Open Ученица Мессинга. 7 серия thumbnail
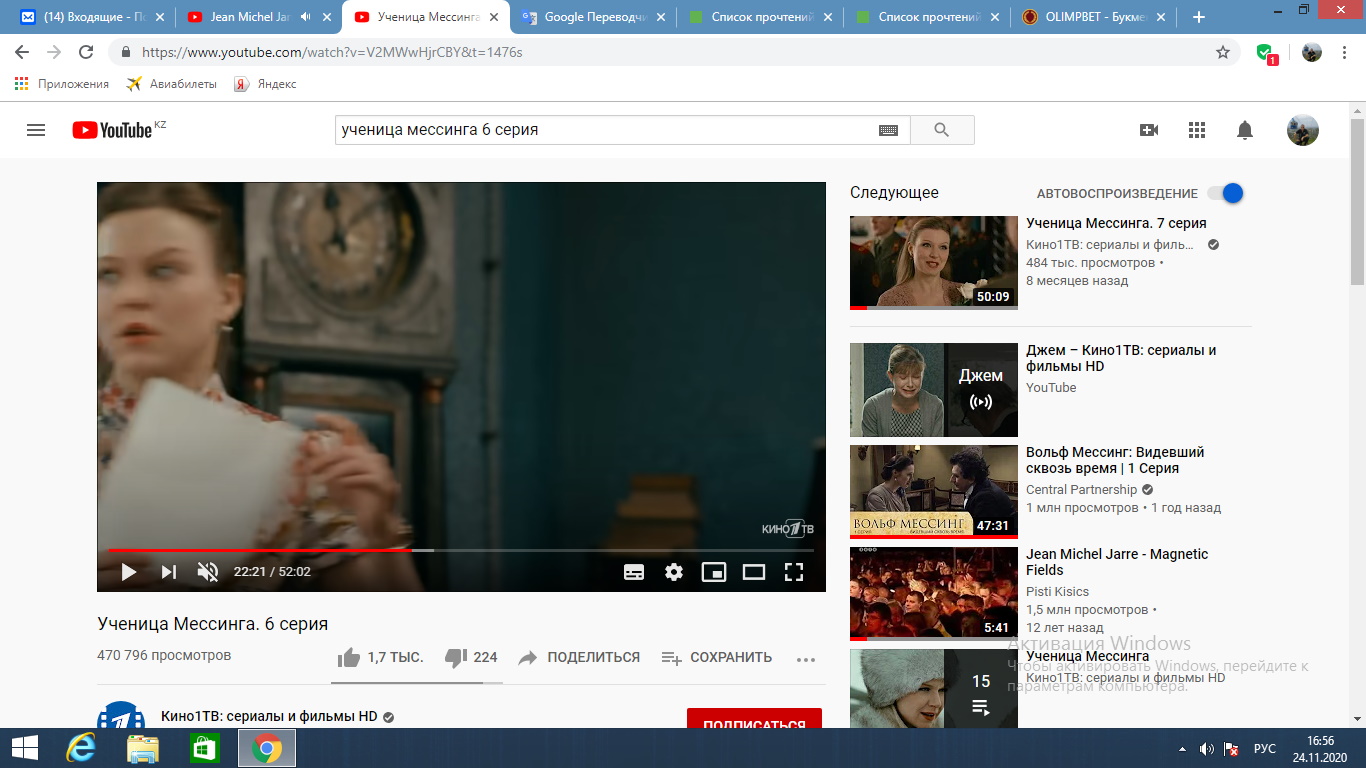The image size is (1366, 768). (x=934, y=262)
